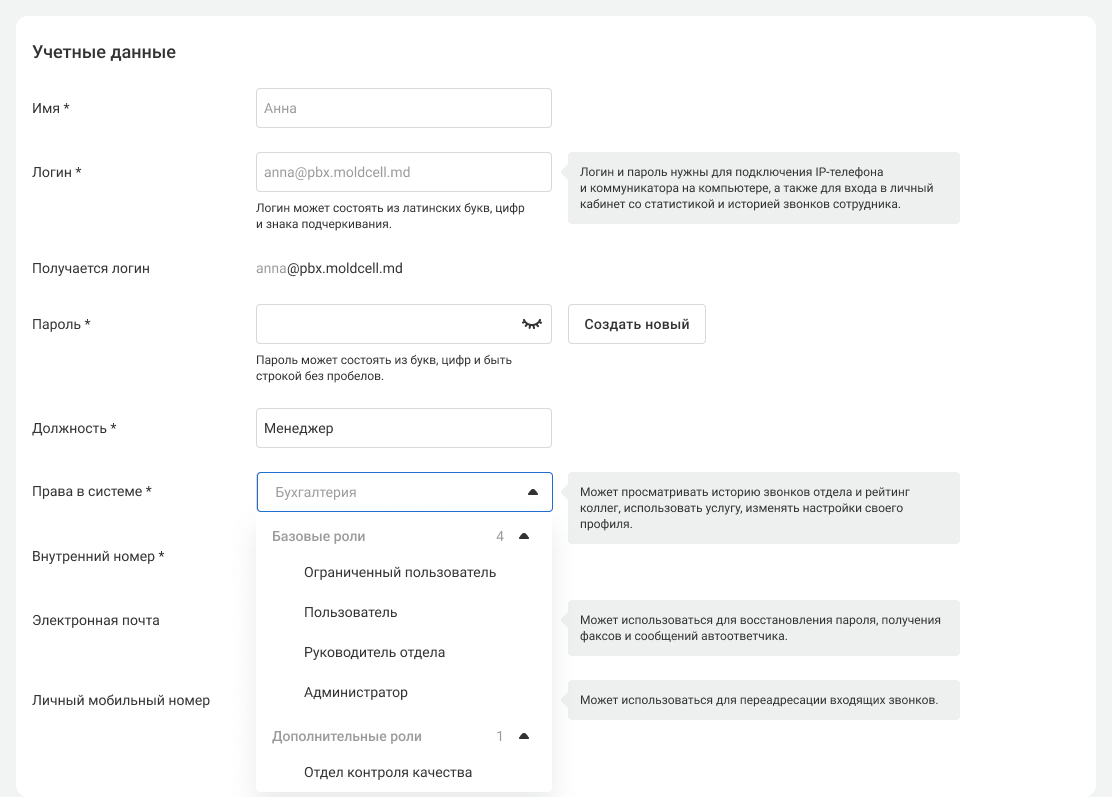
Task: Click the Базовые роли group header
Action: [x=319, y=537]
